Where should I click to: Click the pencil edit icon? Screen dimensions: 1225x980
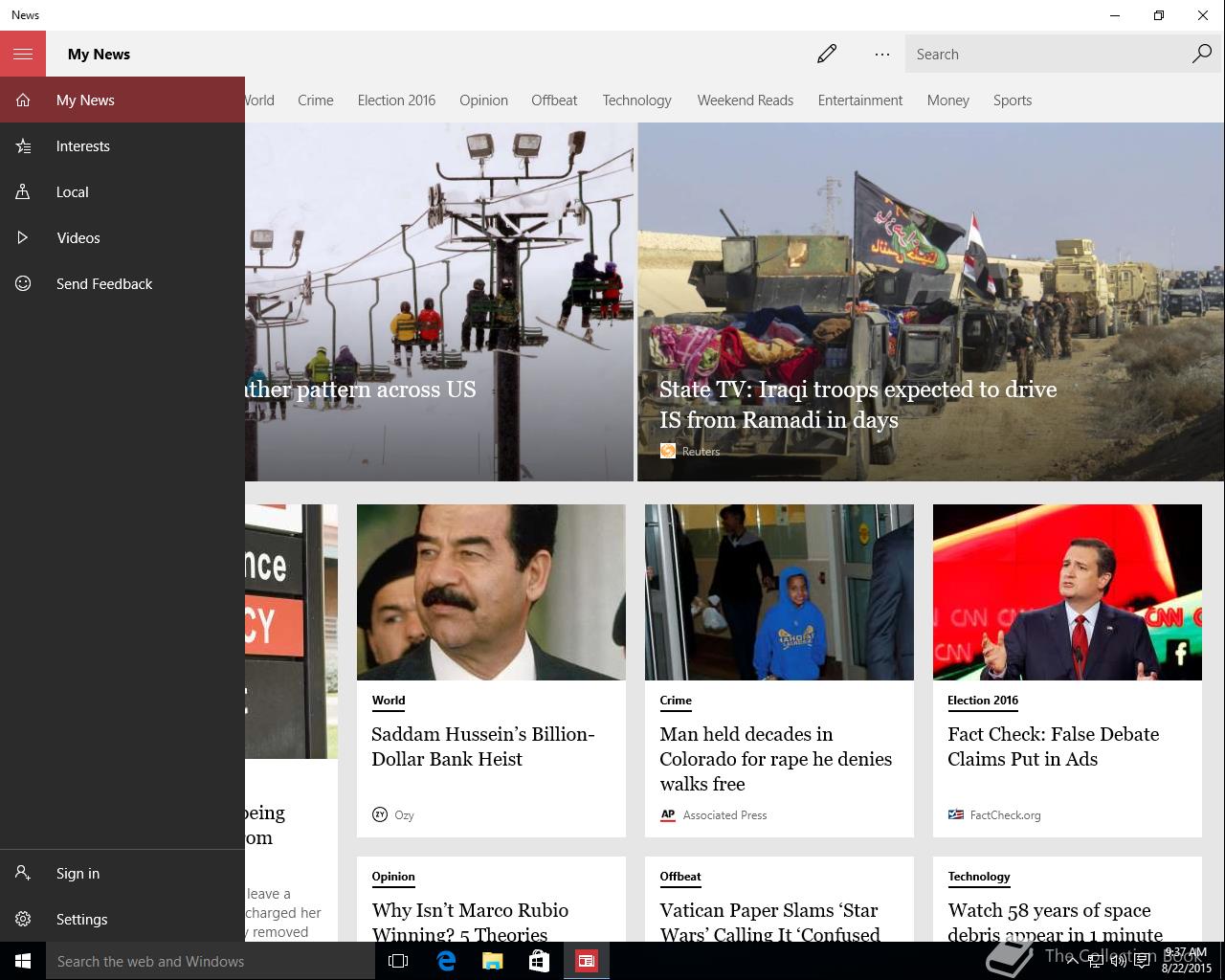tap(827, 54)
